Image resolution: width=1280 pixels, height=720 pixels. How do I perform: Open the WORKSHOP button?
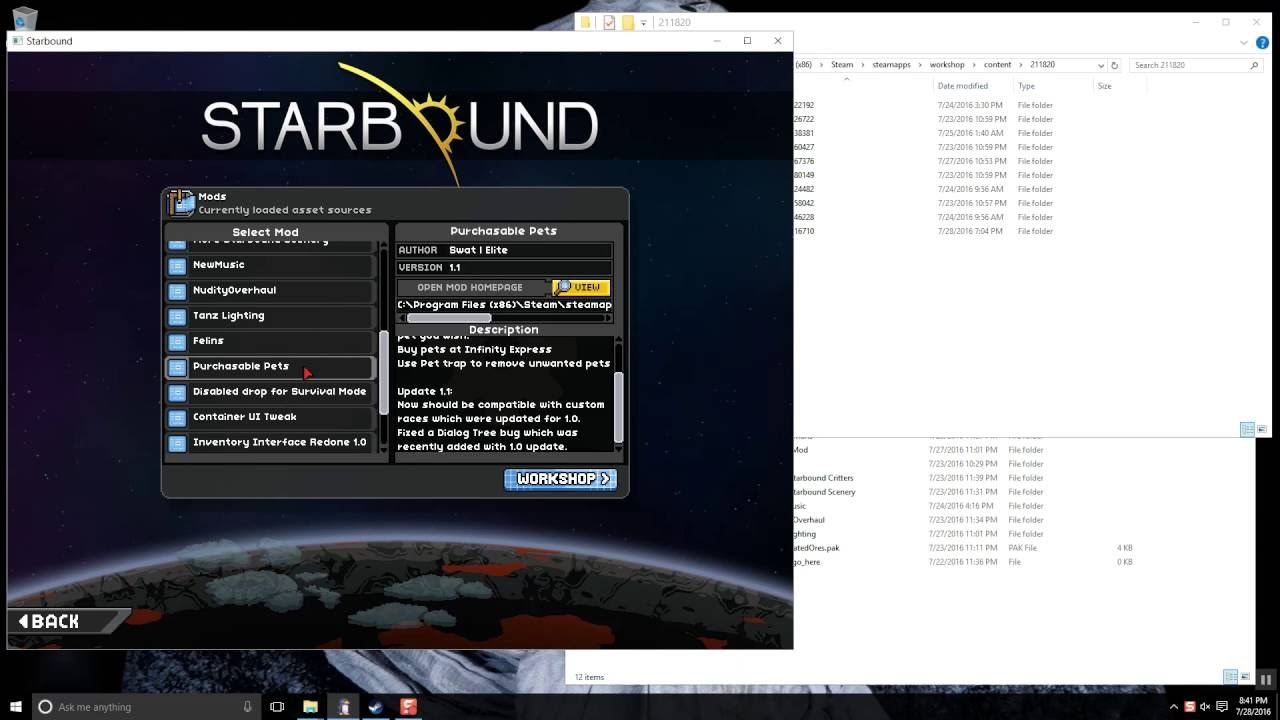[x=560, y=479]
